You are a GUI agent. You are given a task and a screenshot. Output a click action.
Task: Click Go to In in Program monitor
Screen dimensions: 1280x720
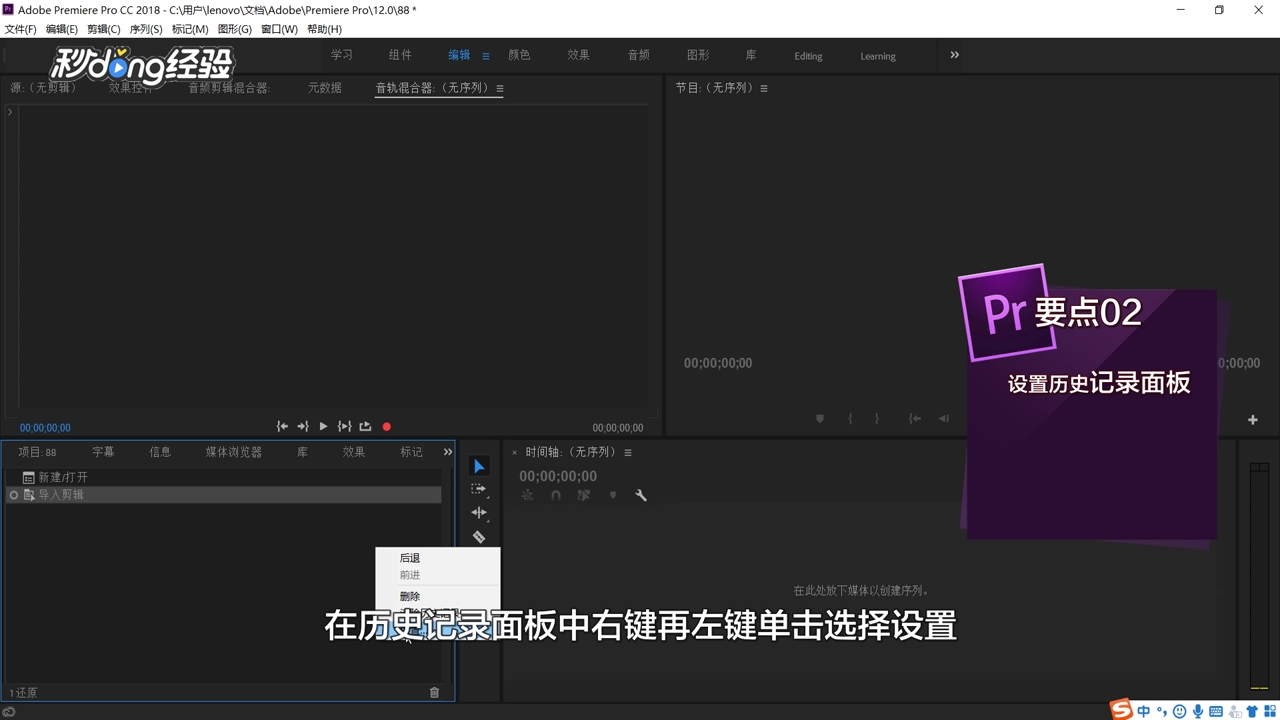pos(914,419)
